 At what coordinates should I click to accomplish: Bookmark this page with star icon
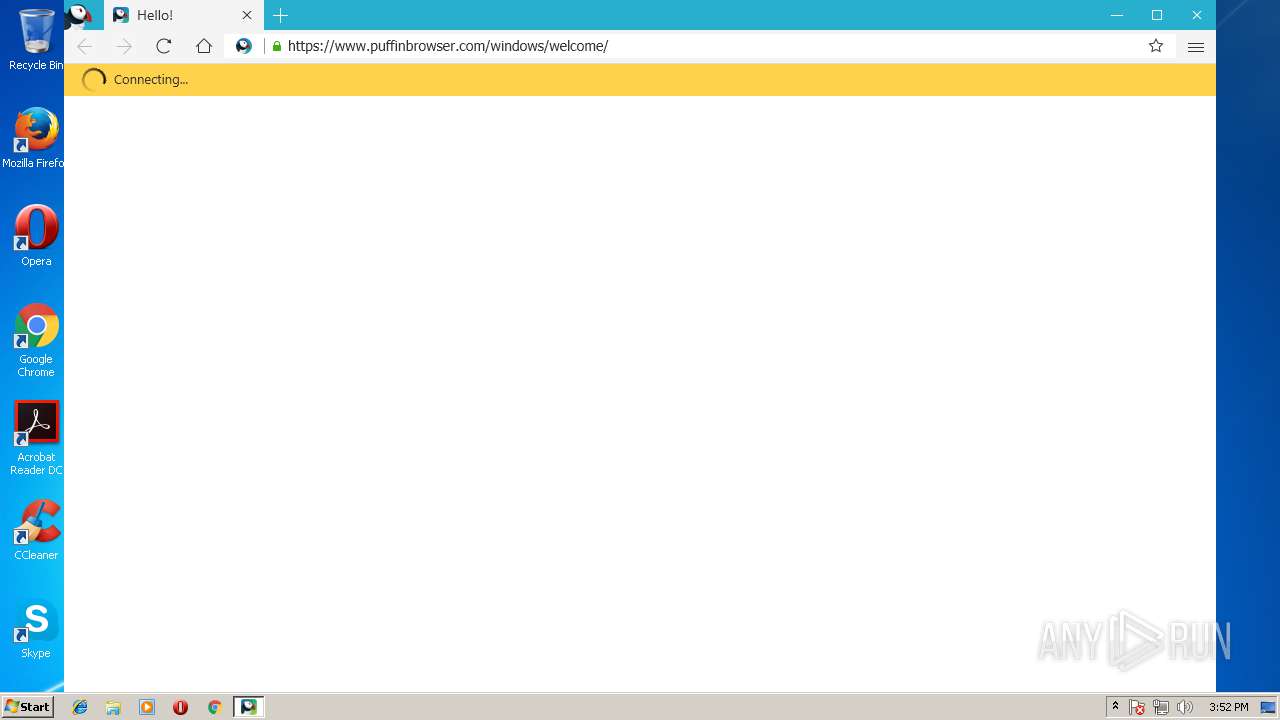coord(1156,46)
